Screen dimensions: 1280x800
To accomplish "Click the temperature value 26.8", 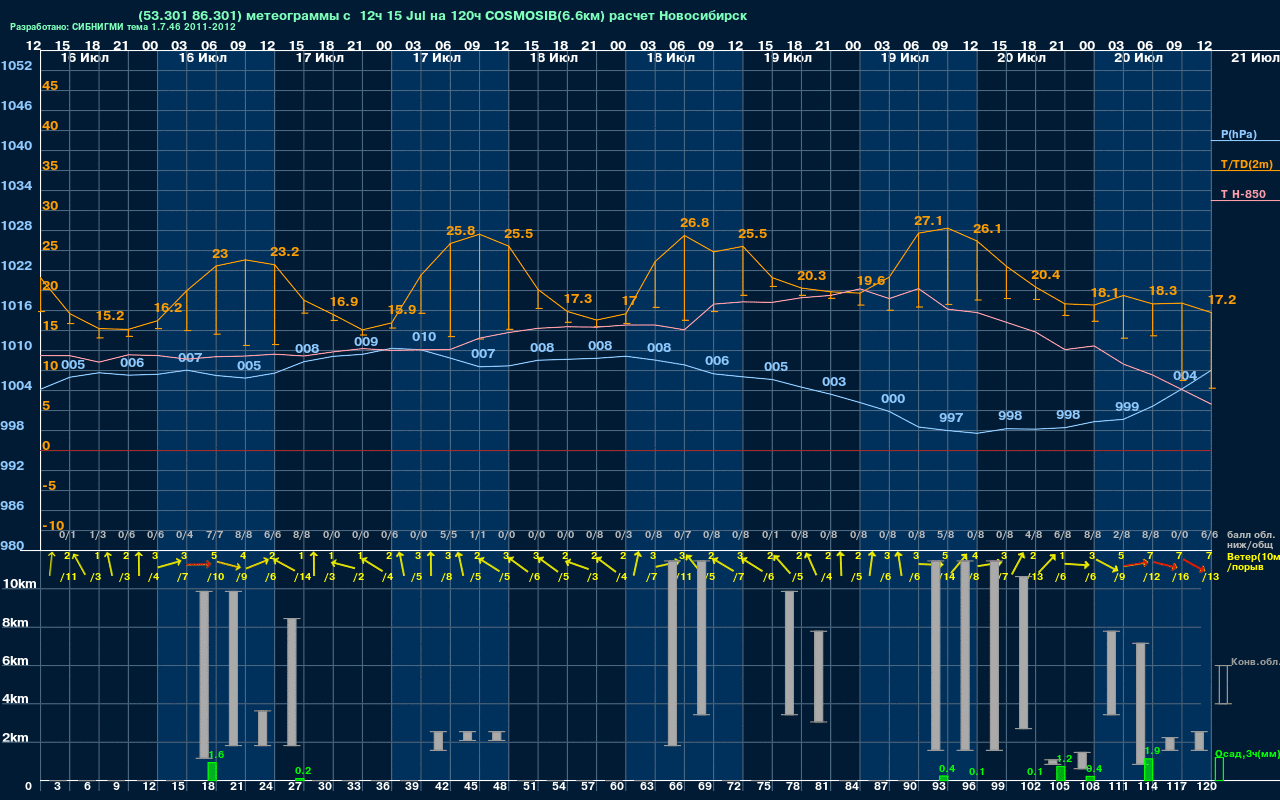I will (694, 223).
